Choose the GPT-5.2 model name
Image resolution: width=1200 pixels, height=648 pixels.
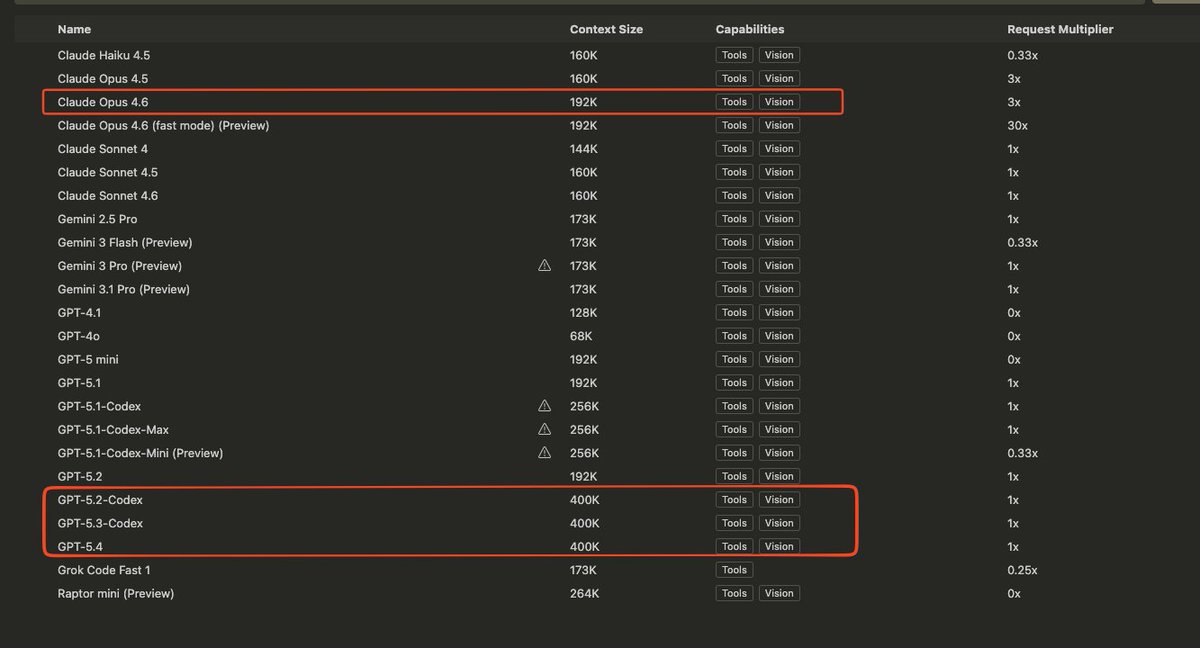80,476
